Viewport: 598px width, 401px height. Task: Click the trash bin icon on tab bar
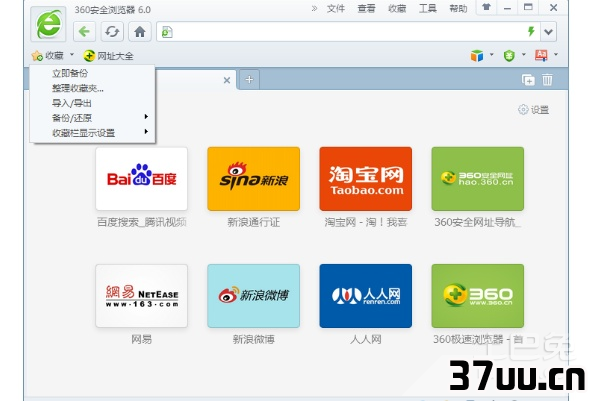click(x=547, y=80)
